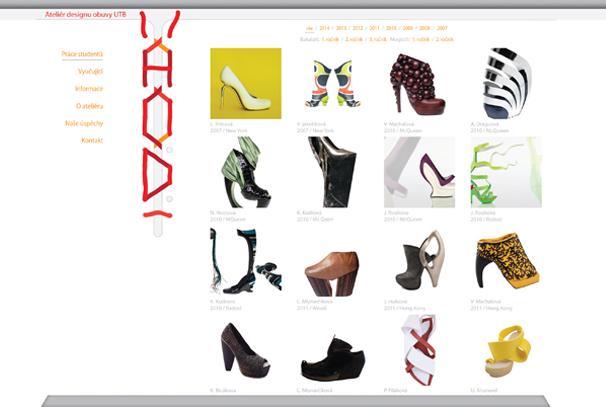Filter the gallery by year 2007
Image resolution: width=606 pixels, height=407 pixels.
[x=442, y=29]
